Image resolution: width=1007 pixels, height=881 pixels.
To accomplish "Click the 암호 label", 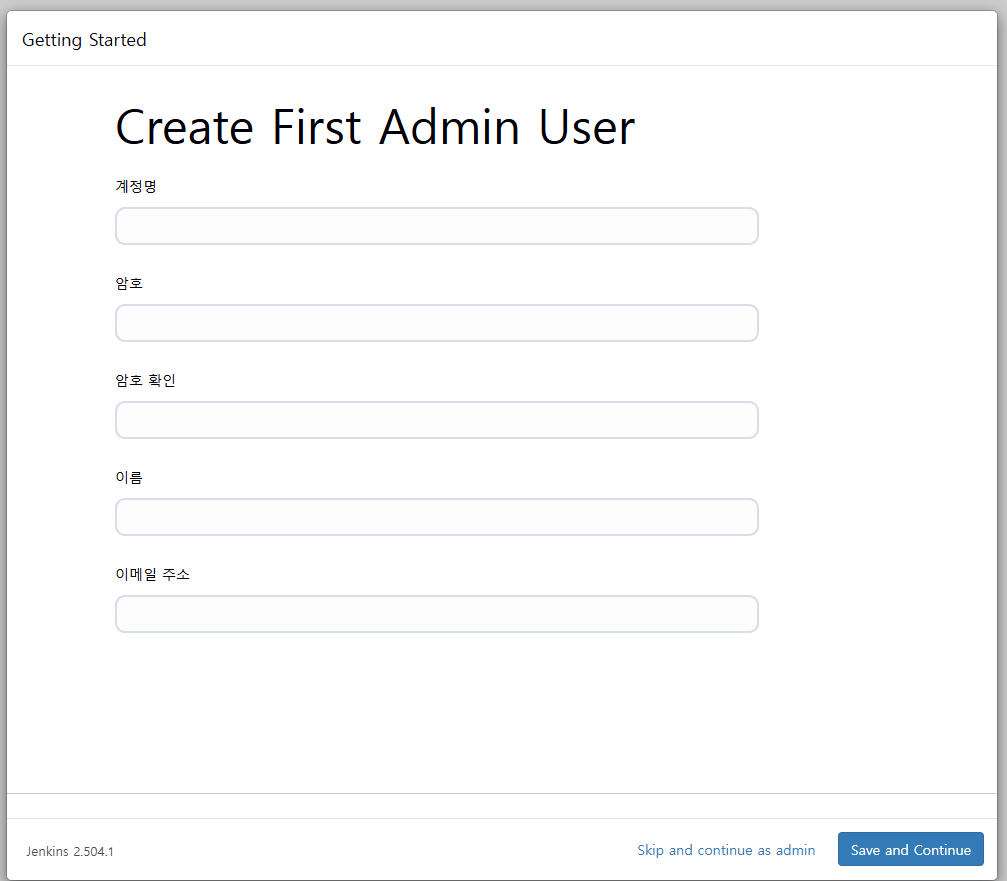I will (129, 283).
